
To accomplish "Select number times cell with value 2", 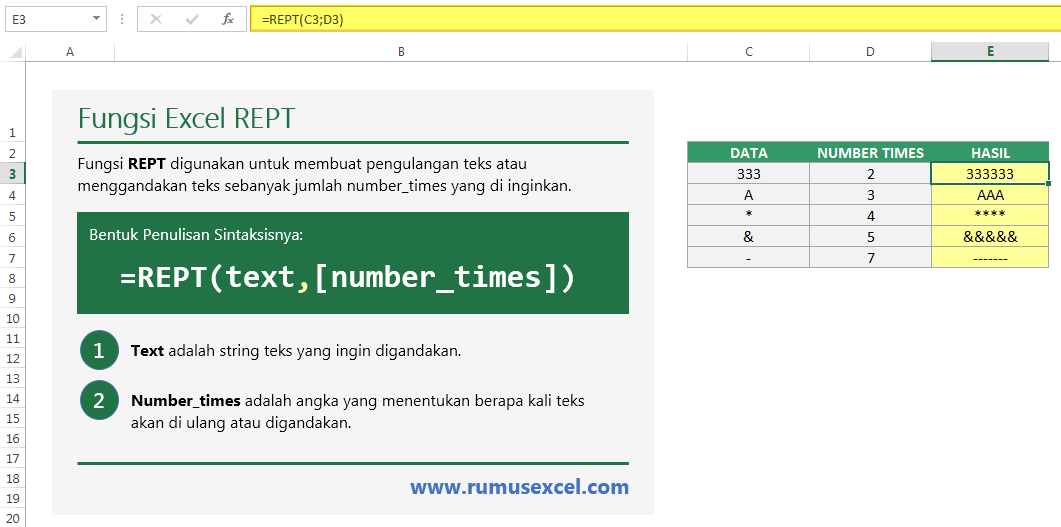I will click(870, 174).
